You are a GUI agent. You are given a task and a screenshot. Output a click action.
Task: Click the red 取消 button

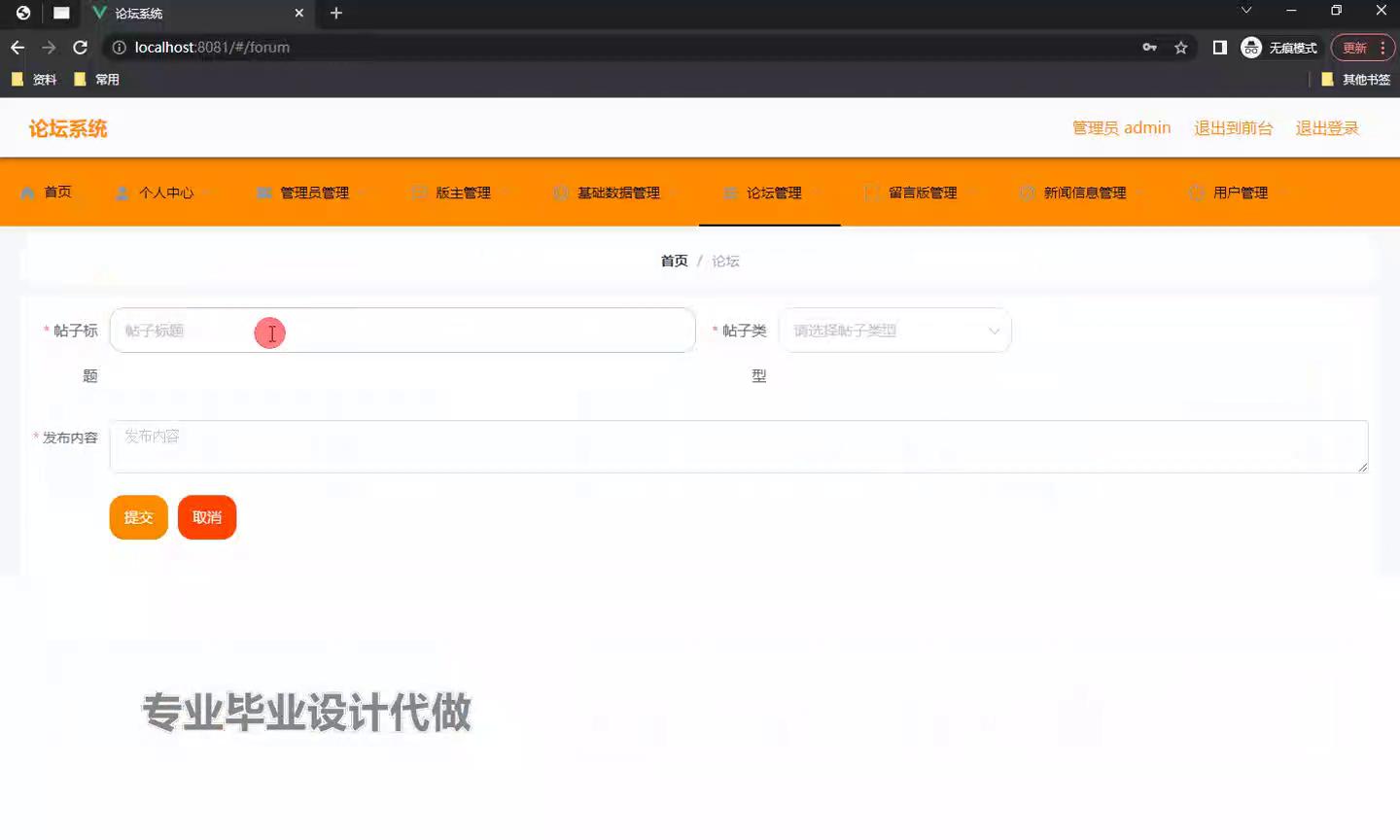207,517
